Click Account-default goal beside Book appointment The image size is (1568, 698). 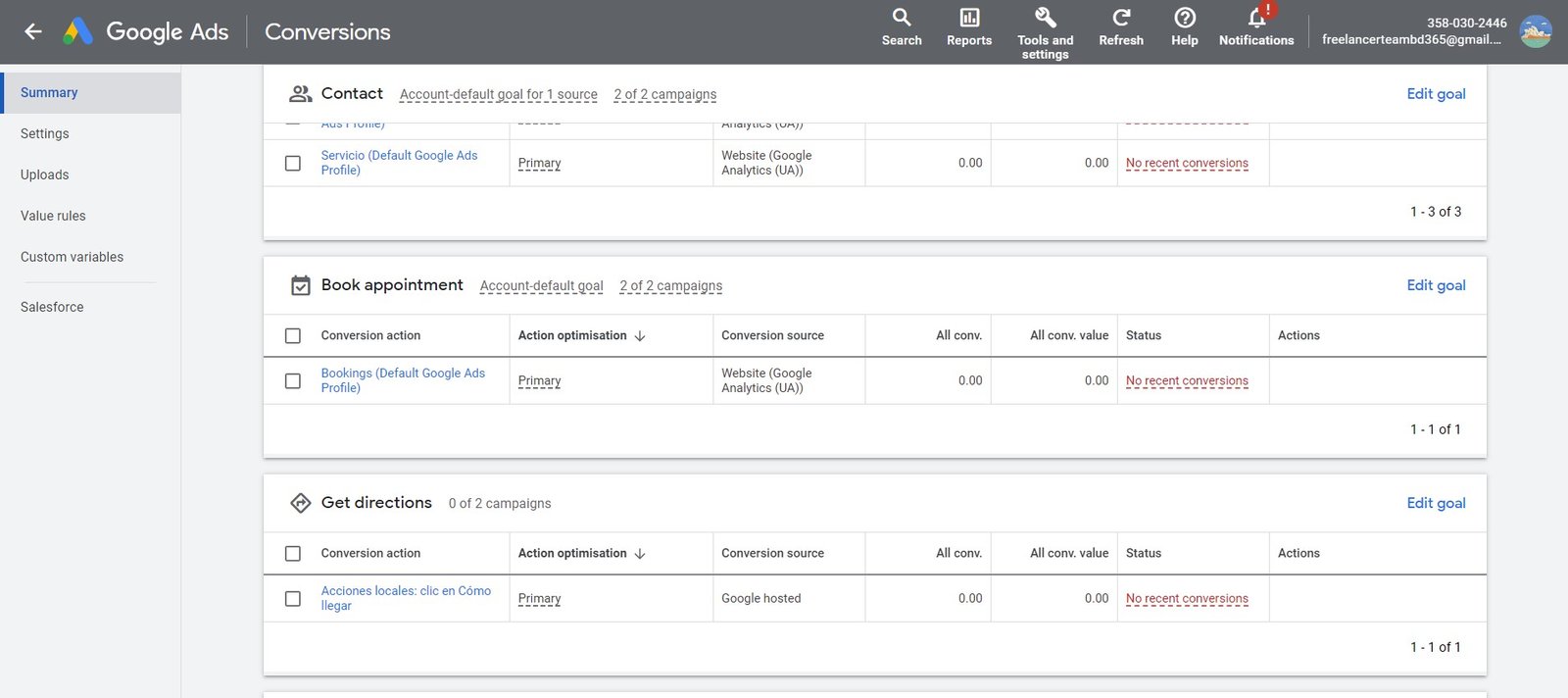click(x=541, y=285)
